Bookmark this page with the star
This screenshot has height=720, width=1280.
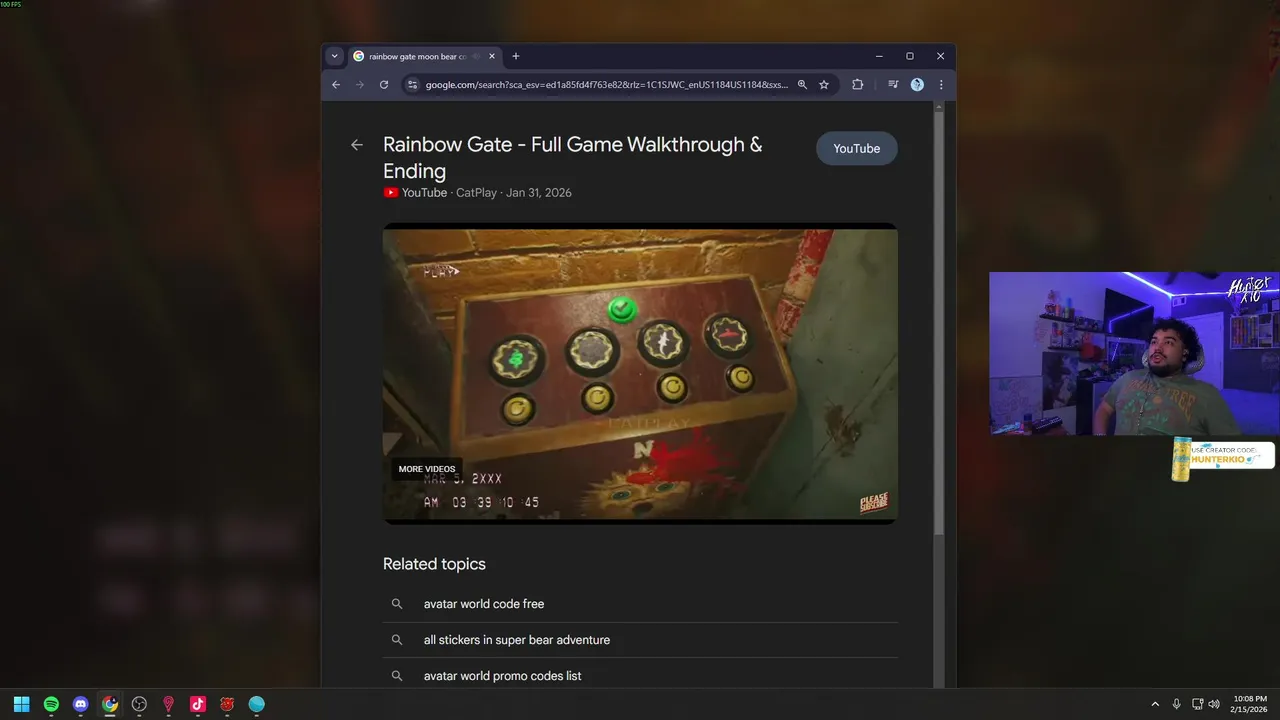pos(824,85)
